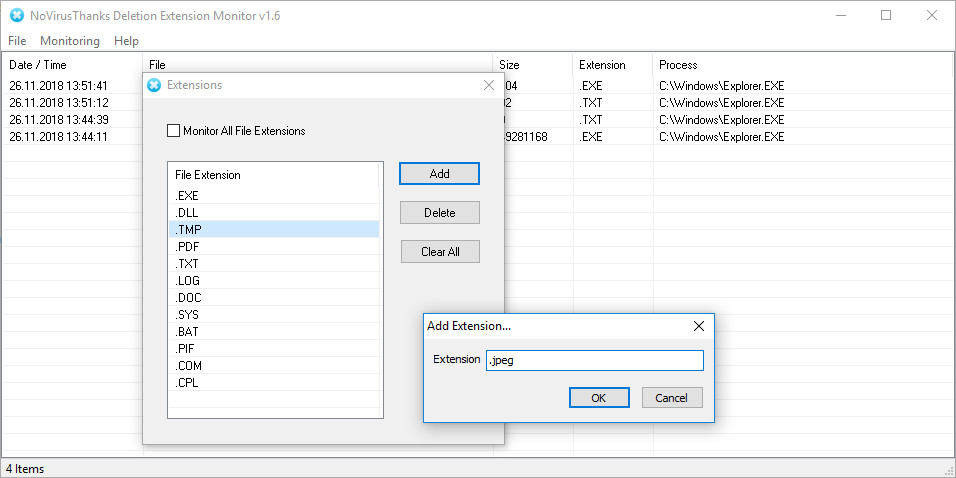Click the Process column header
956x478 pixels.
point(804,65)
